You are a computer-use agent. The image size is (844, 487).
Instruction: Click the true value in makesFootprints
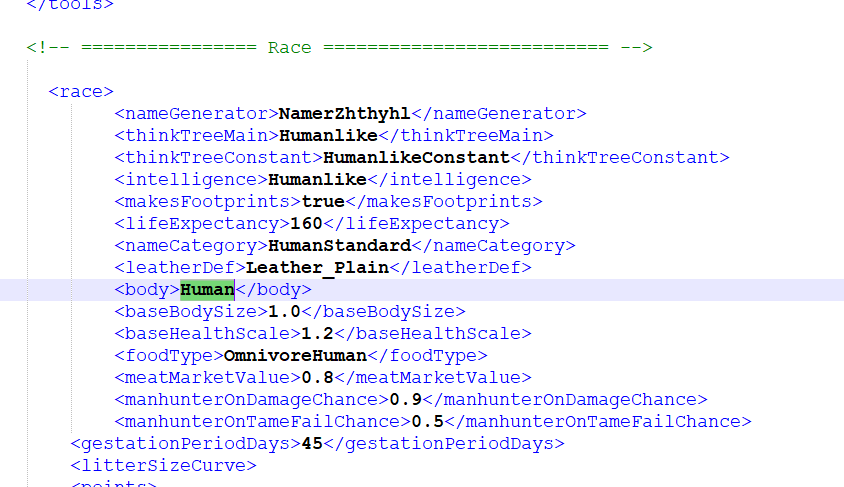[x=323, y=202]
